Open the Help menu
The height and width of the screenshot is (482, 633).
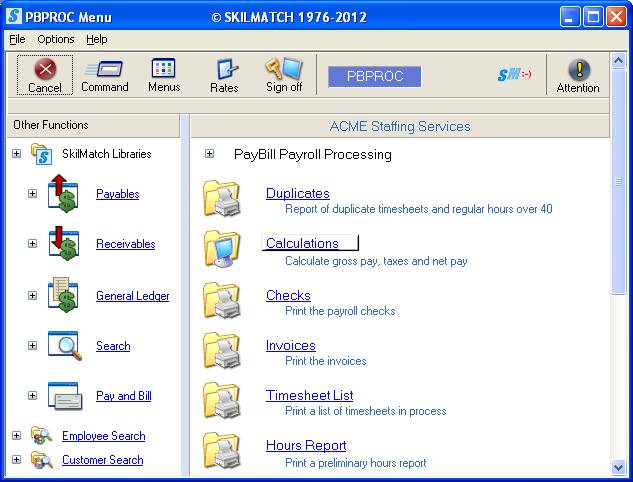click(96, 39)
